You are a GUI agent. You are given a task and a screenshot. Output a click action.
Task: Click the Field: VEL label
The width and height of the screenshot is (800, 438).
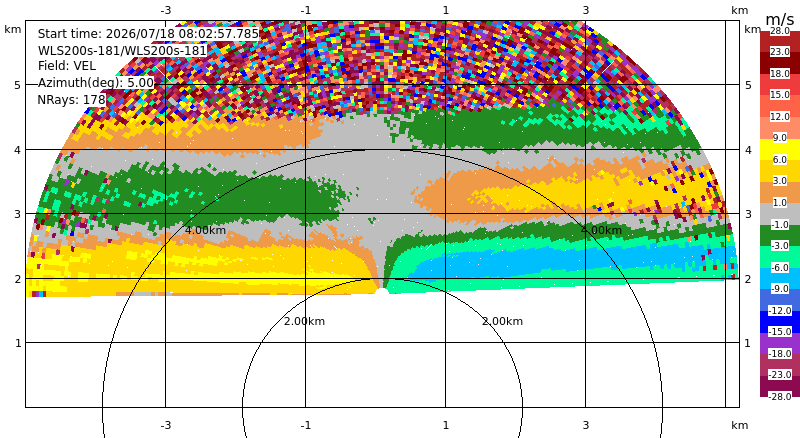click(67, 66)
